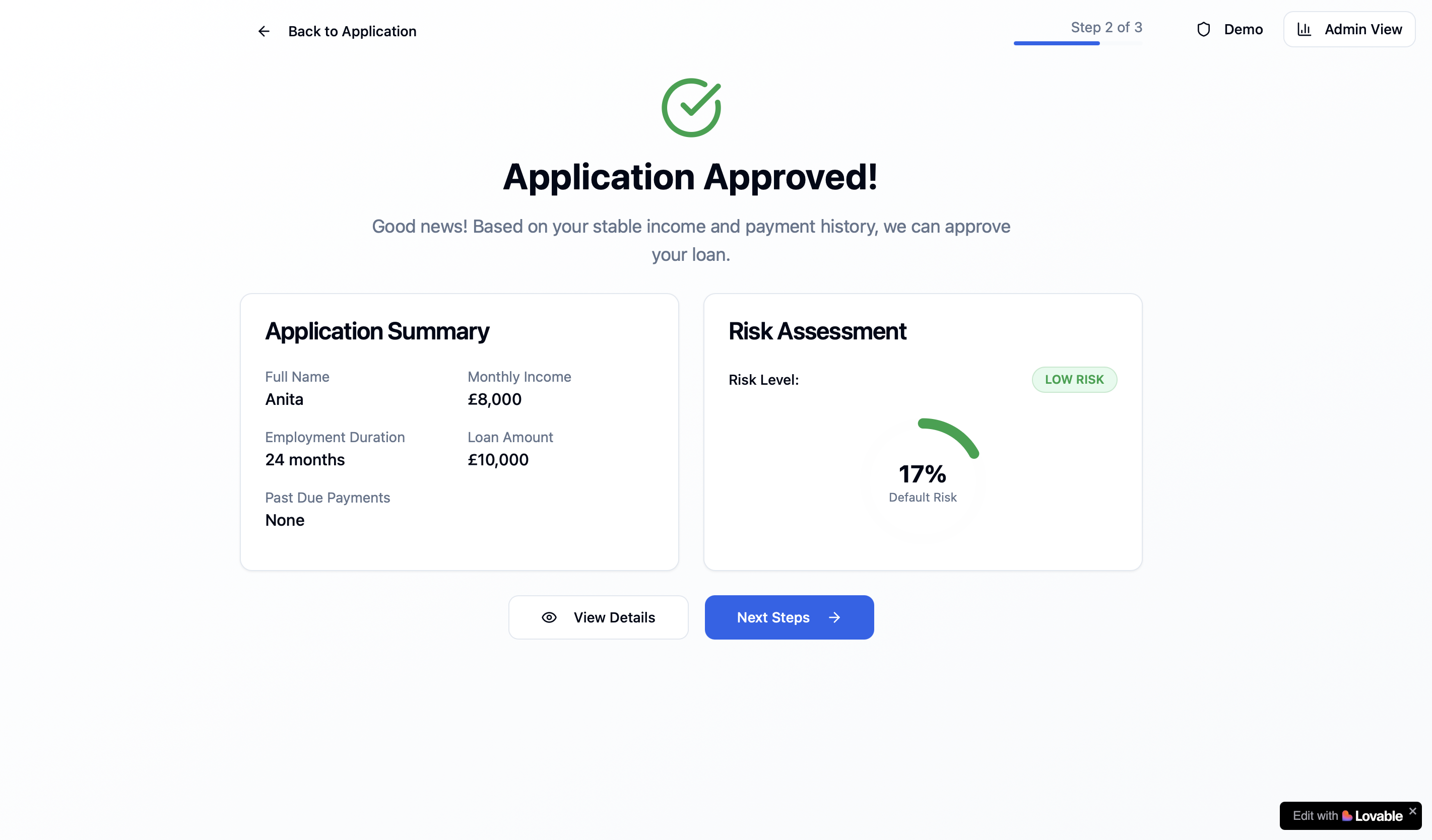Click the shield icon beside Demo
The width and height of the screenshot is (1432, 840).
coord(1203,30)
